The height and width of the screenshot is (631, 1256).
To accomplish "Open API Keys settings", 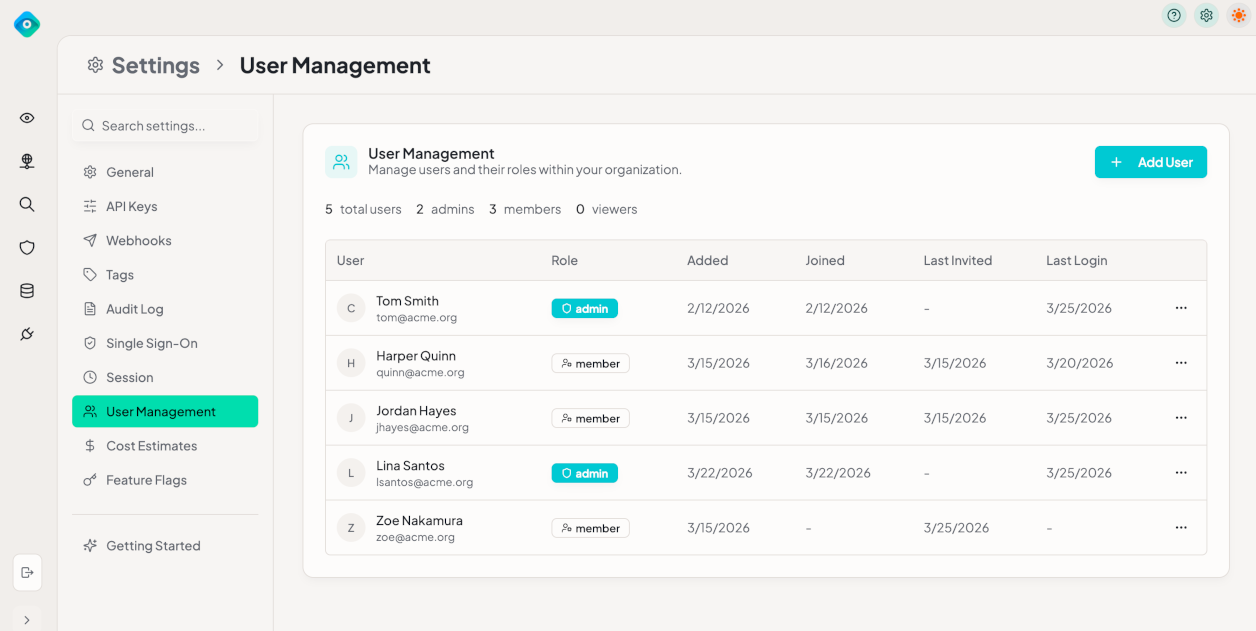I will [131, 206].
